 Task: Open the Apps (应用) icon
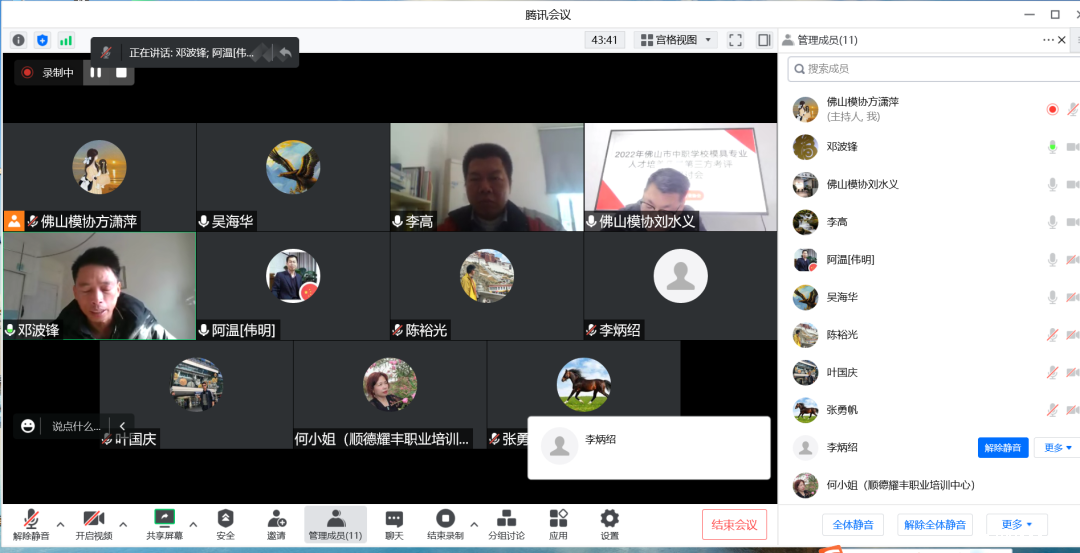click(558, 518)
